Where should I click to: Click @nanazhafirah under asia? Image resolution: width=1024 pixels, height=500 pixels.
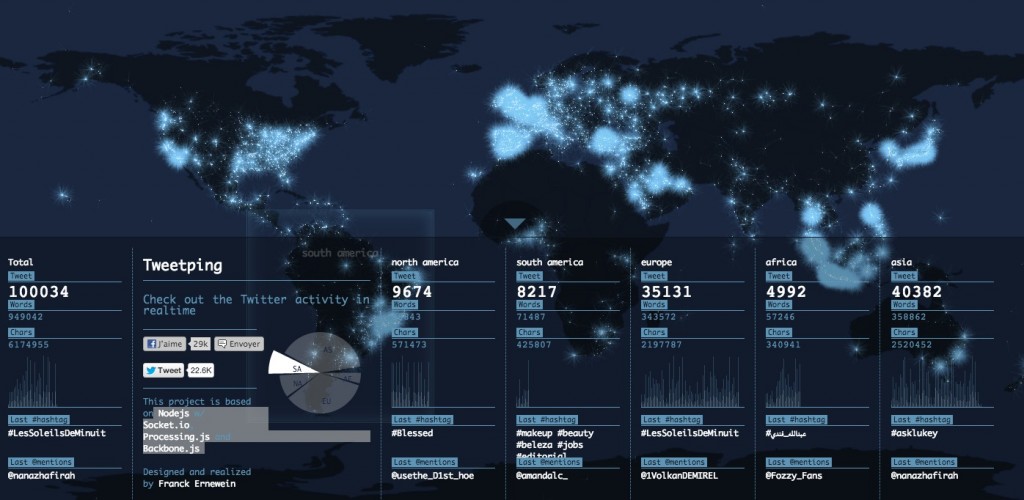[924, 476]
